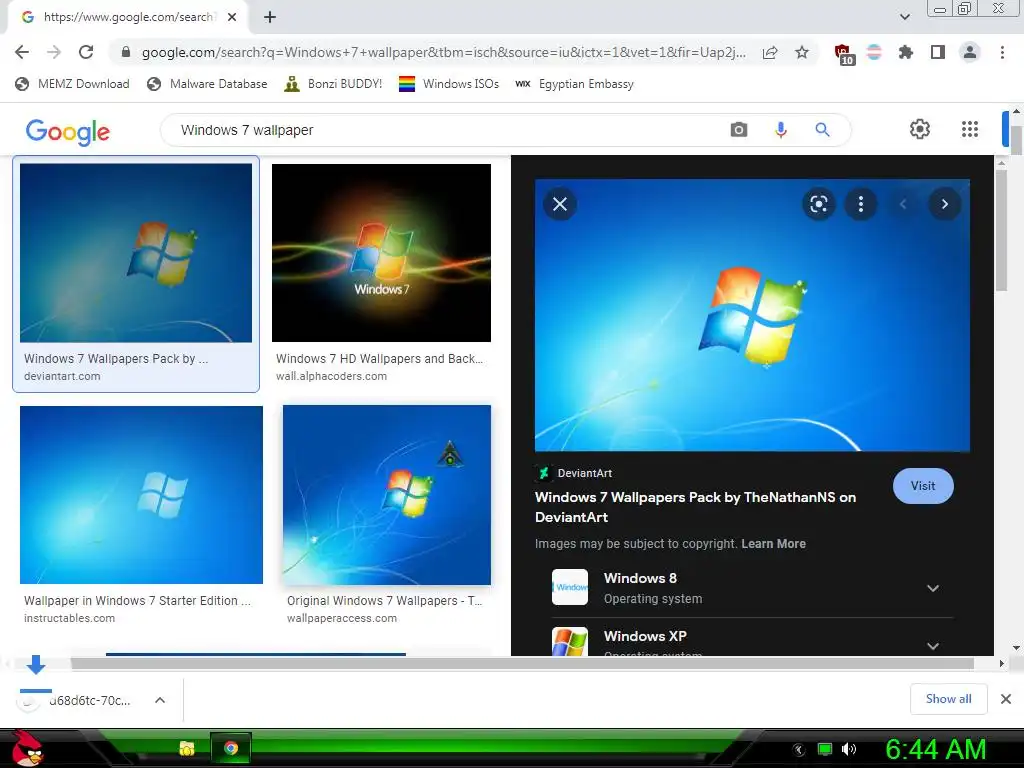
Task: Select the deviantart.com wallpaper thumbnail
Action: [x=136, y=253]
